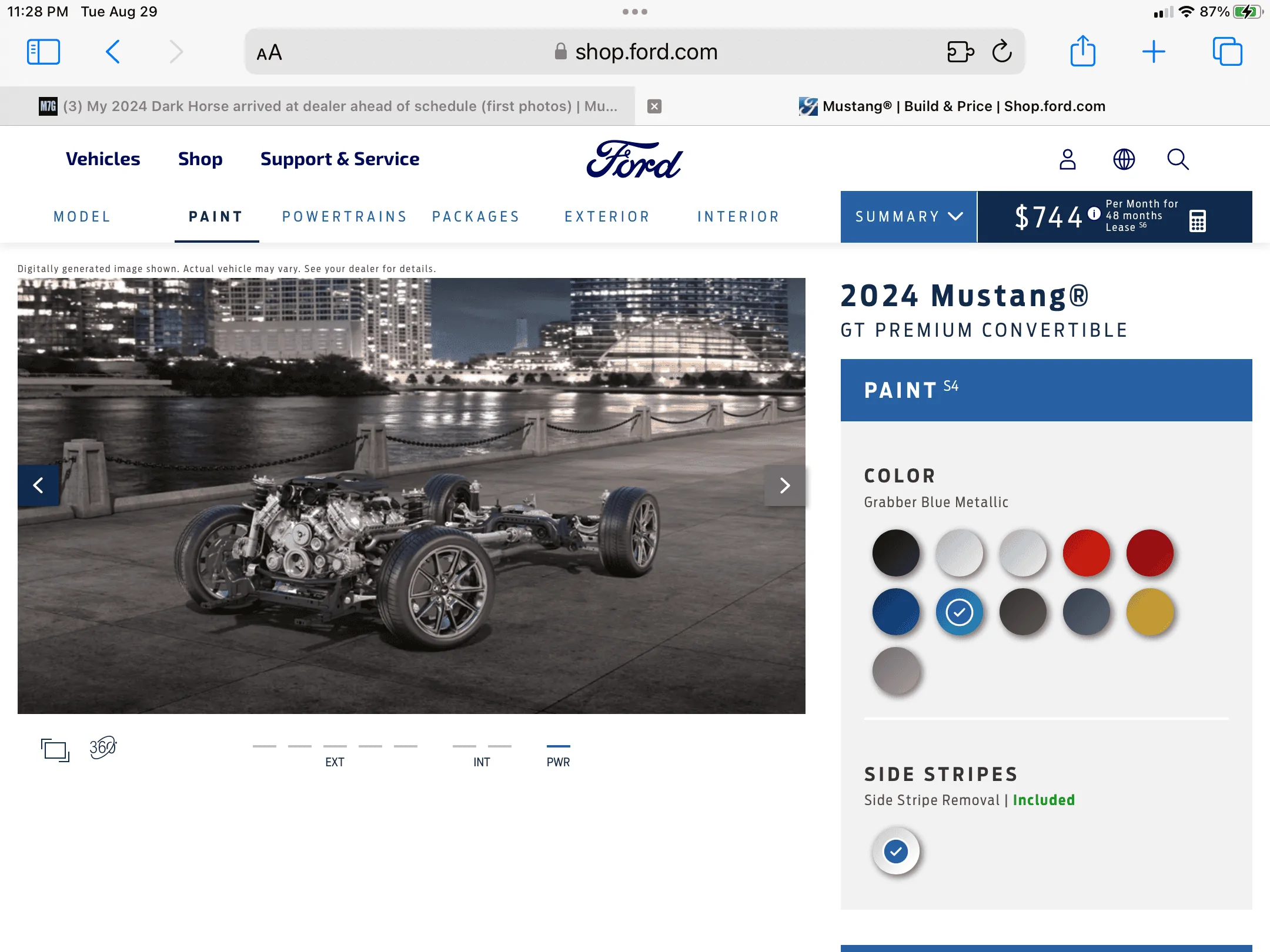
Task: Show info about the $744 payment
Action: pyautogui.click(x=1094, y=213)
